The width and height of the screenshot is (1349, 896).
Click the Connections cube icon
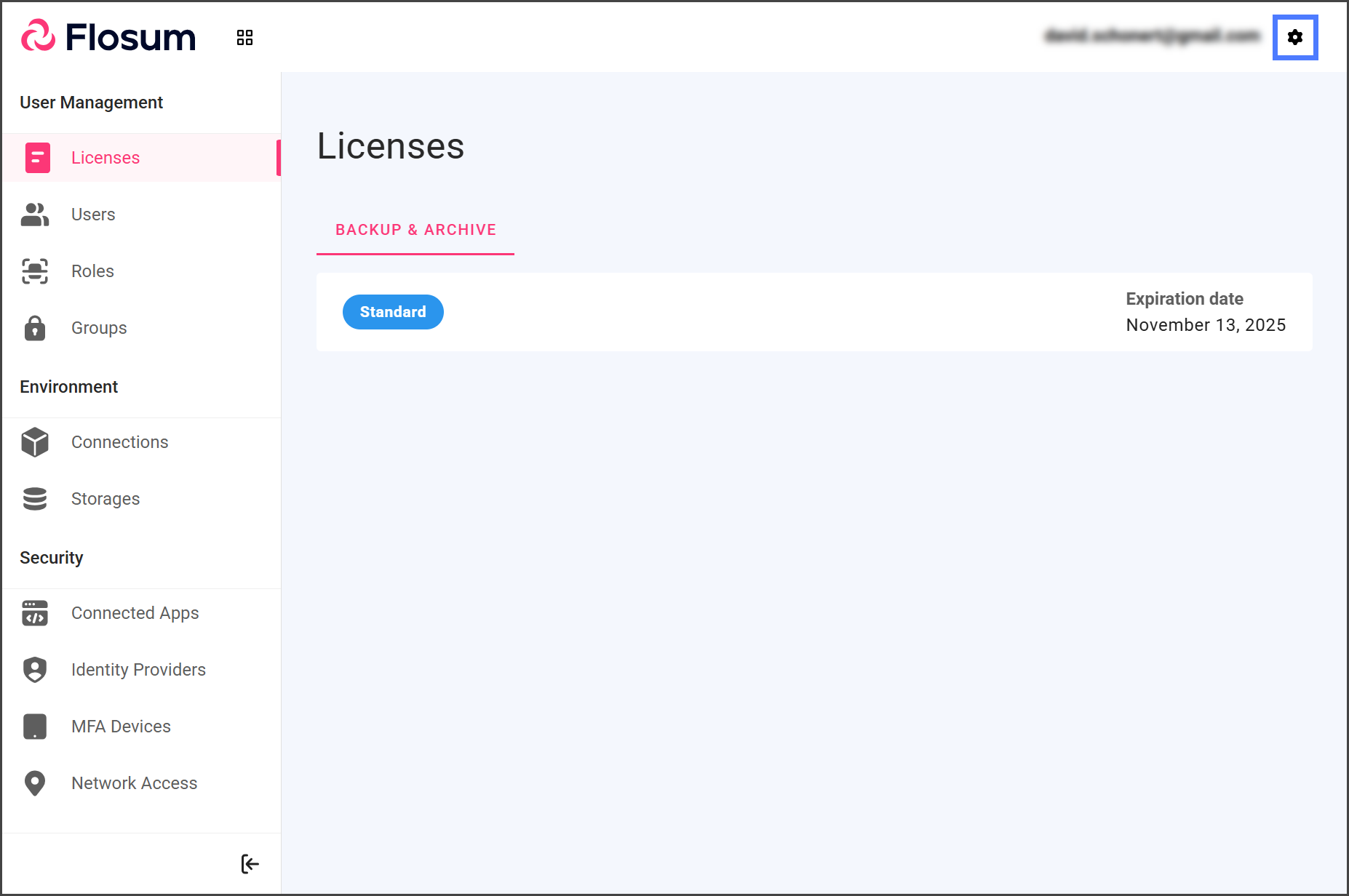pyautogui.click(x=35, y=442)
